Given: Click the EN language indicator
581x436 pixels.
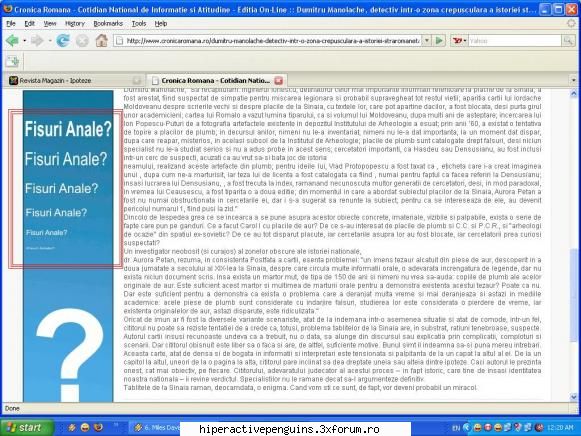Looking at the screenshot, I should point(455,428).
